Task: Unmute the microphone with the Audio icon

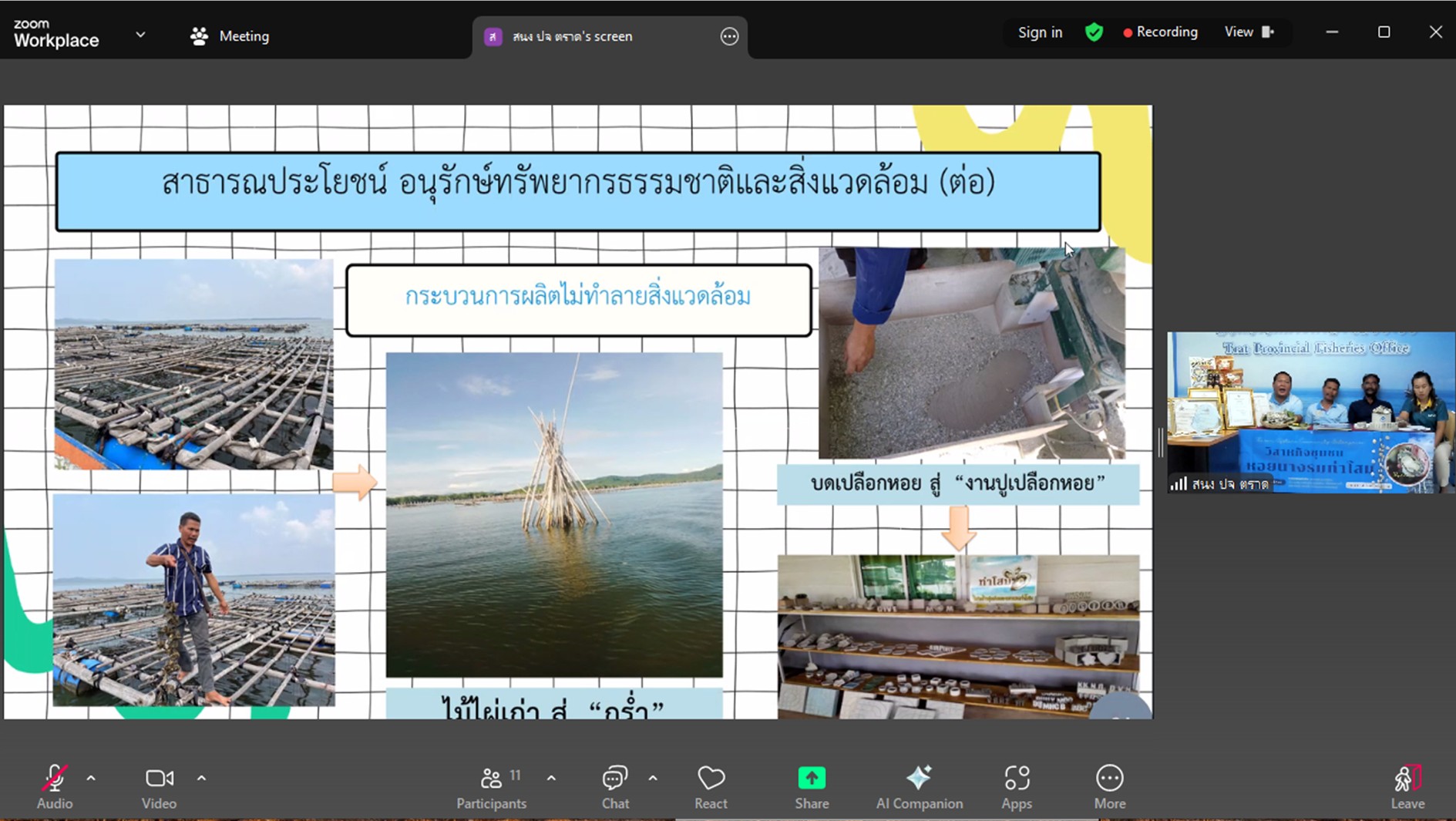Action: point(54,786)
